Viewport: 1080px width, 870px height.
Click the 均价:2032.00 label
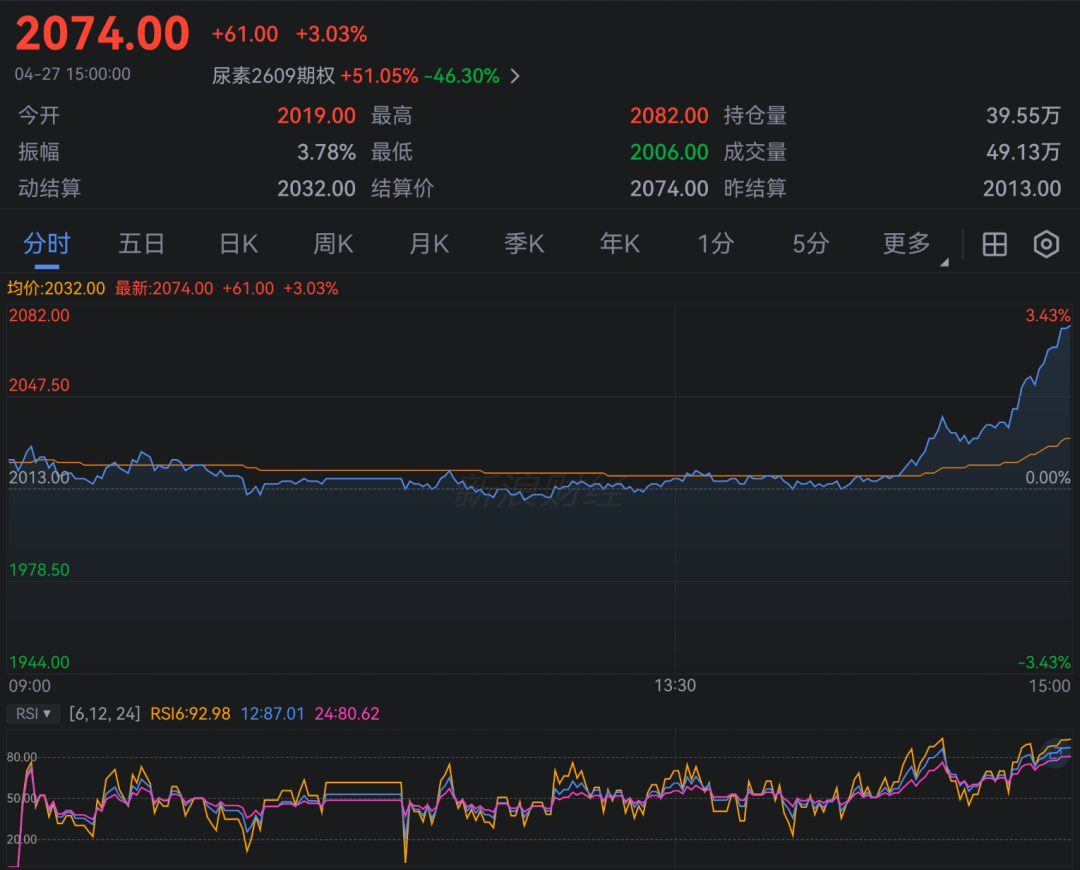pos(56,289)
